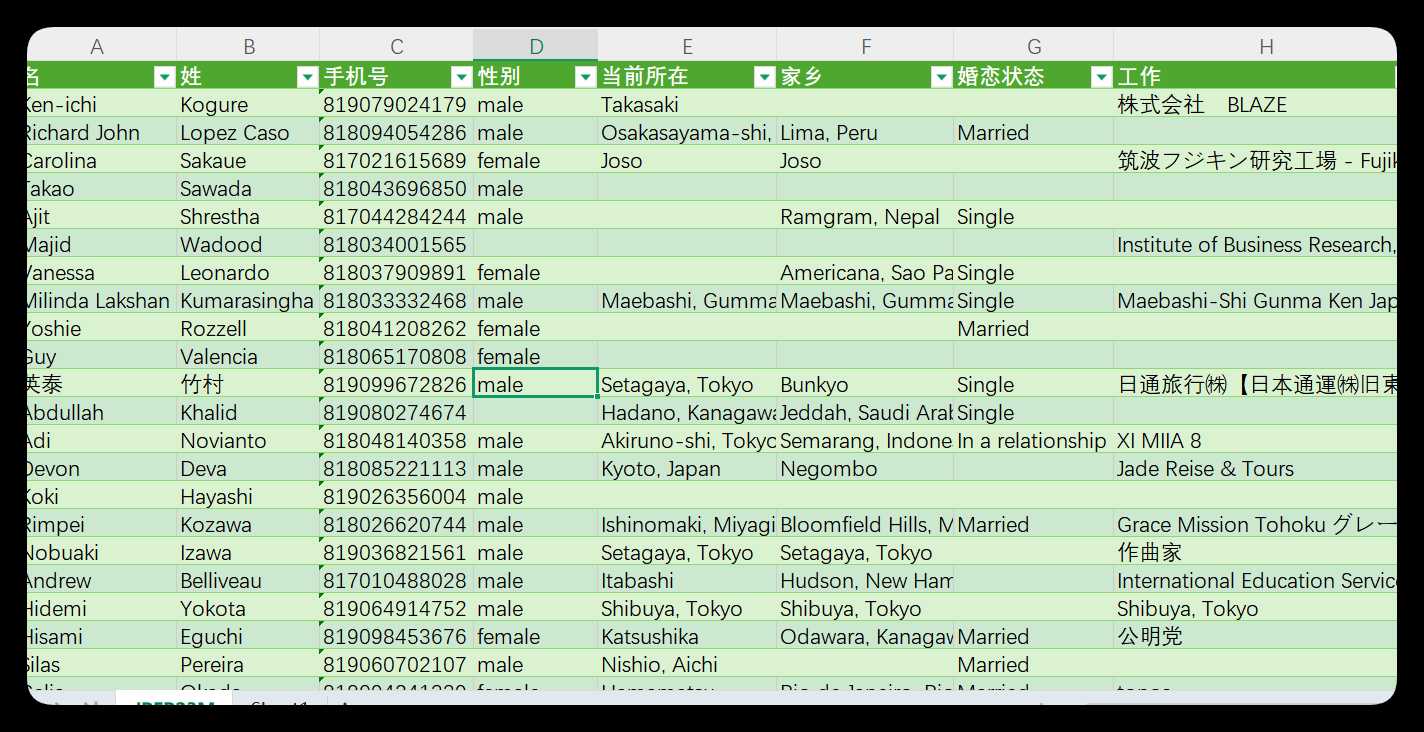1424x732 pixels.
Task: Click the 工作 header cell
Action: coord(1255,76)
